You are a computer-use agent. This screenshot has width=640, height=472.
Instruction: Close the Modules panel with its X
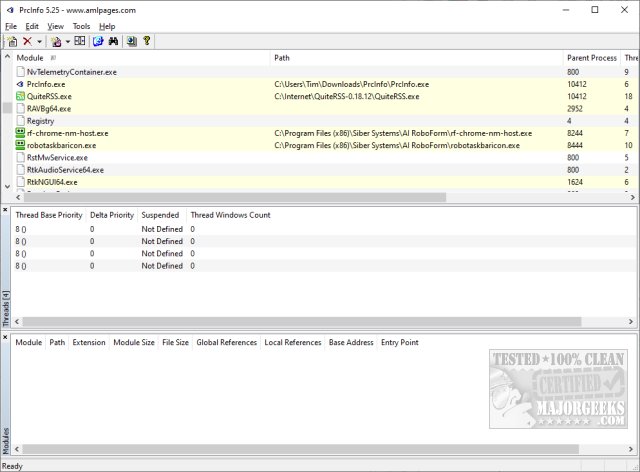[5, 337]
